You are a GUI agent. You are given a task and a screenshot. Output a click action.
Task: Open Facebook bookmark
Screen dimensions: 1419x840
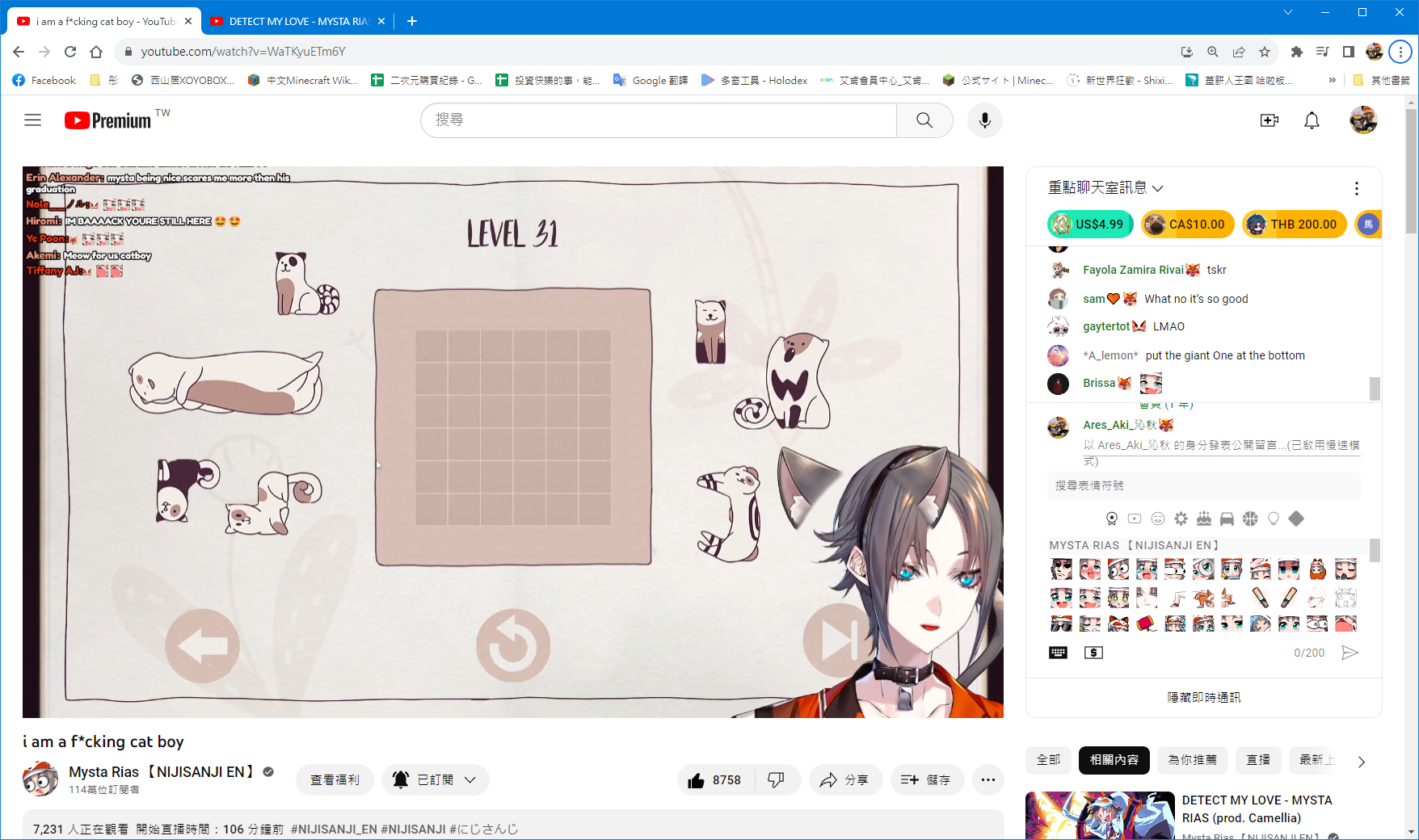tap(44, 80)
